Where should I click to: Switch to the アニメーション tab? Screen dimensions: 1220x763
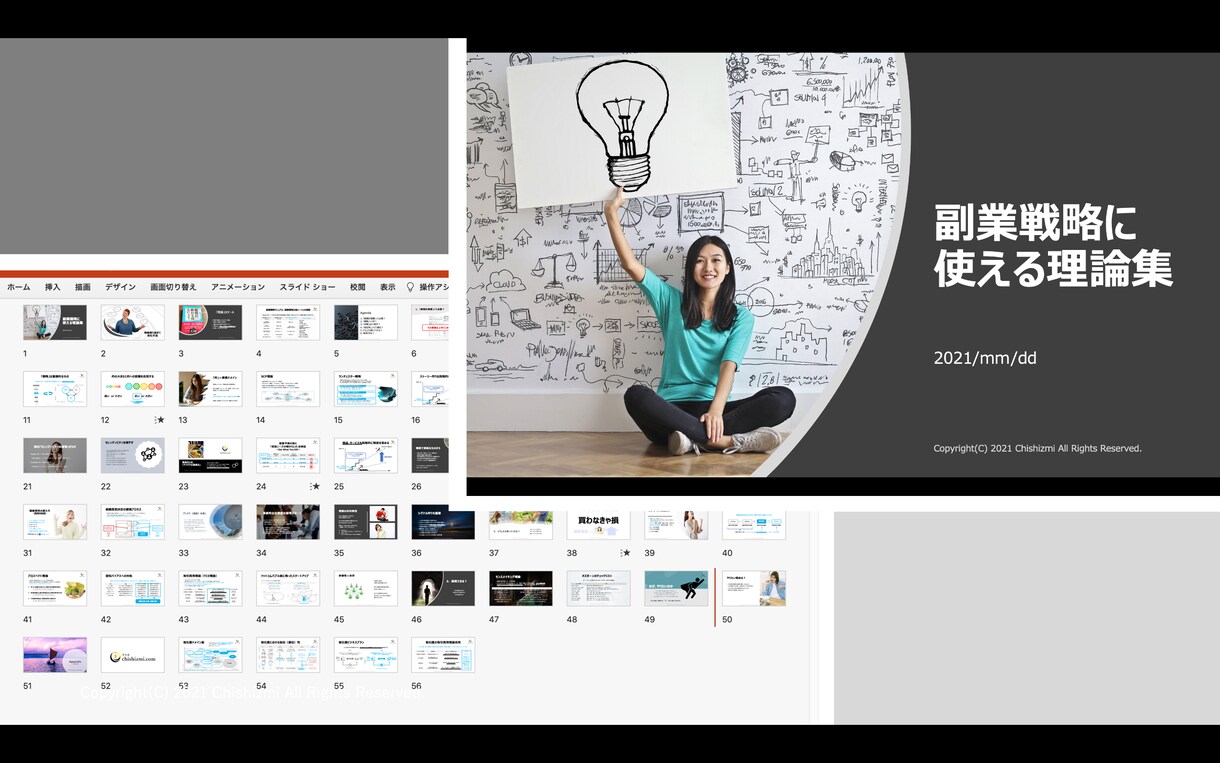pos(238,287)
